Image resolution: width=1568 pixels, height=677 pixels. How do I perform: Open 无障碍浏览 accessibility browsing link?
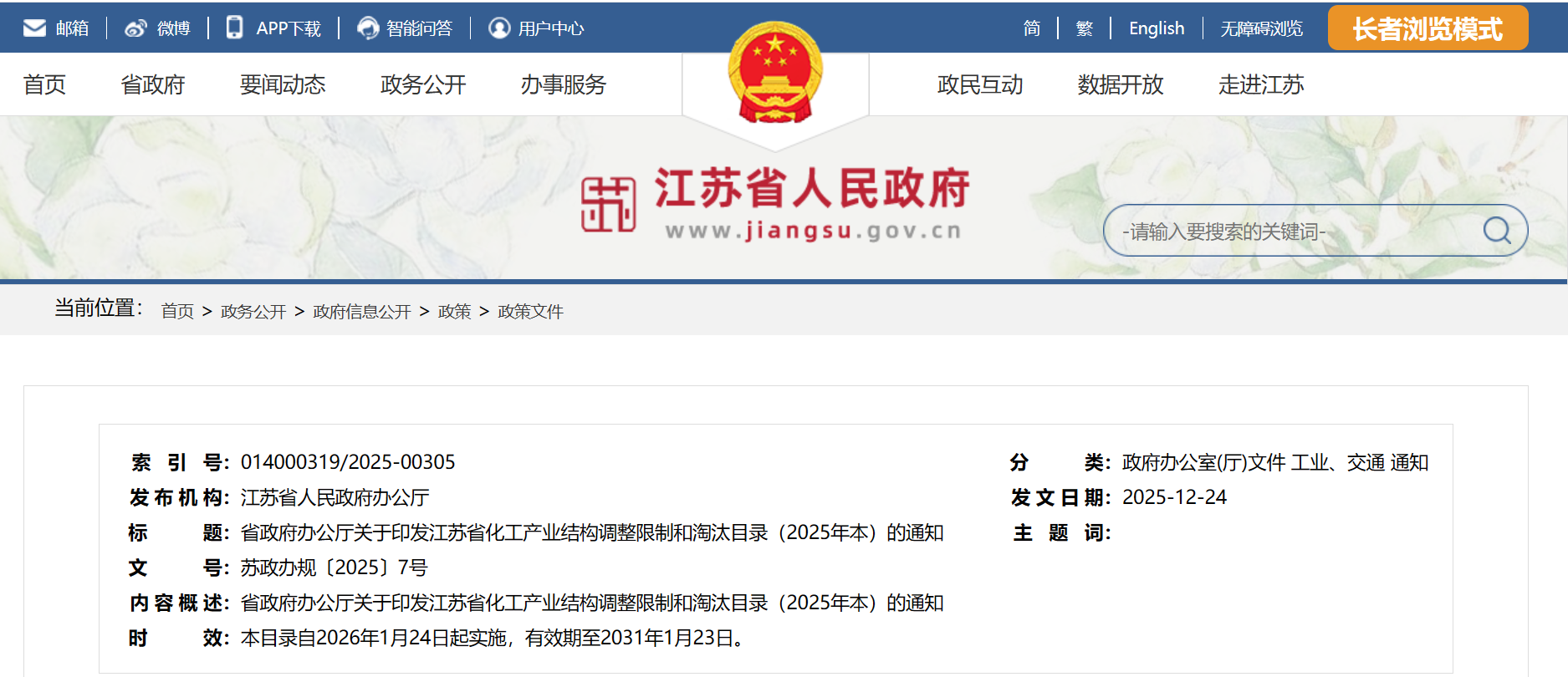1261,28
